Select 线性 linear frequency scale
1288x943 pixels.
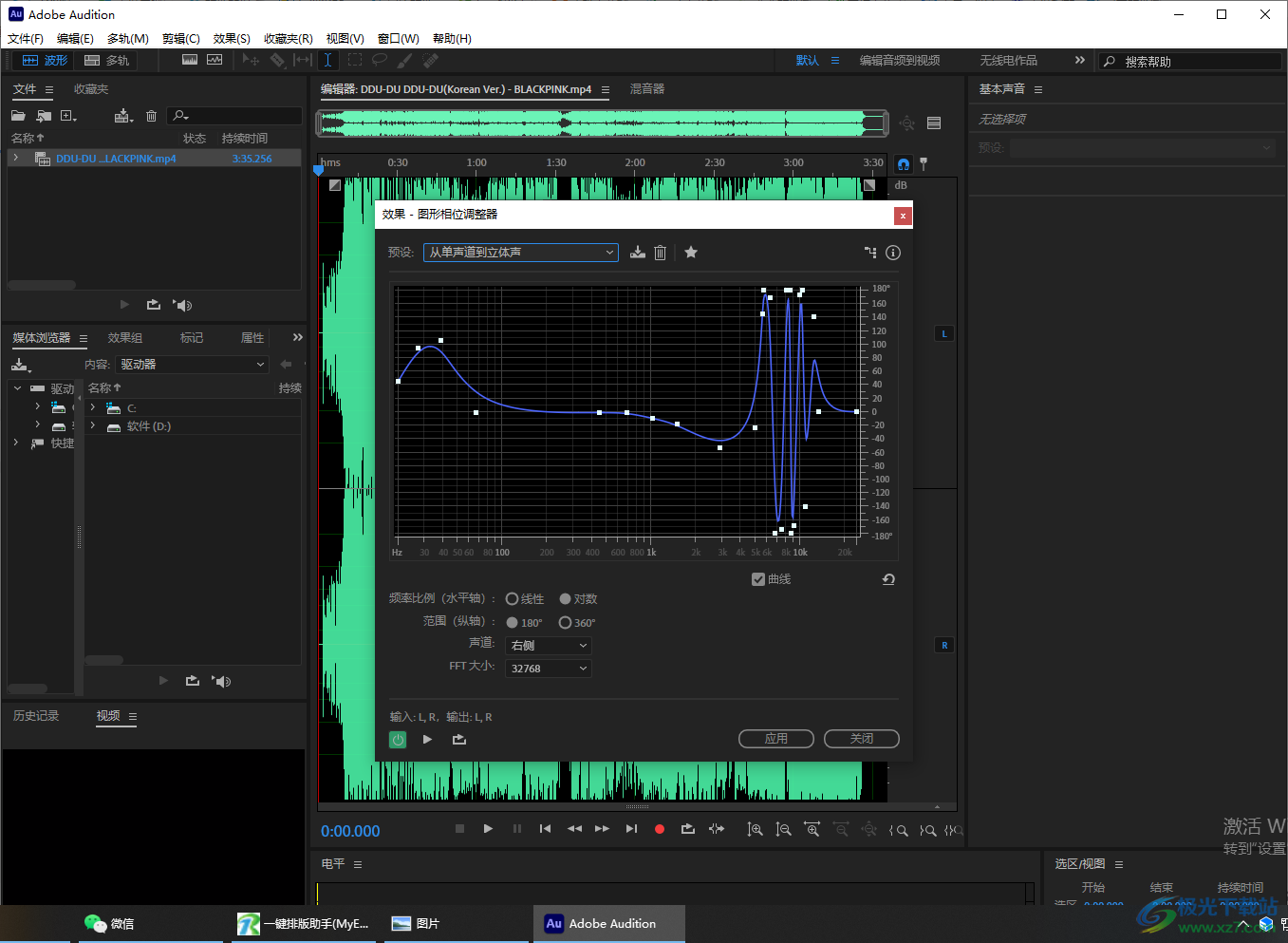tap(513, 599)
